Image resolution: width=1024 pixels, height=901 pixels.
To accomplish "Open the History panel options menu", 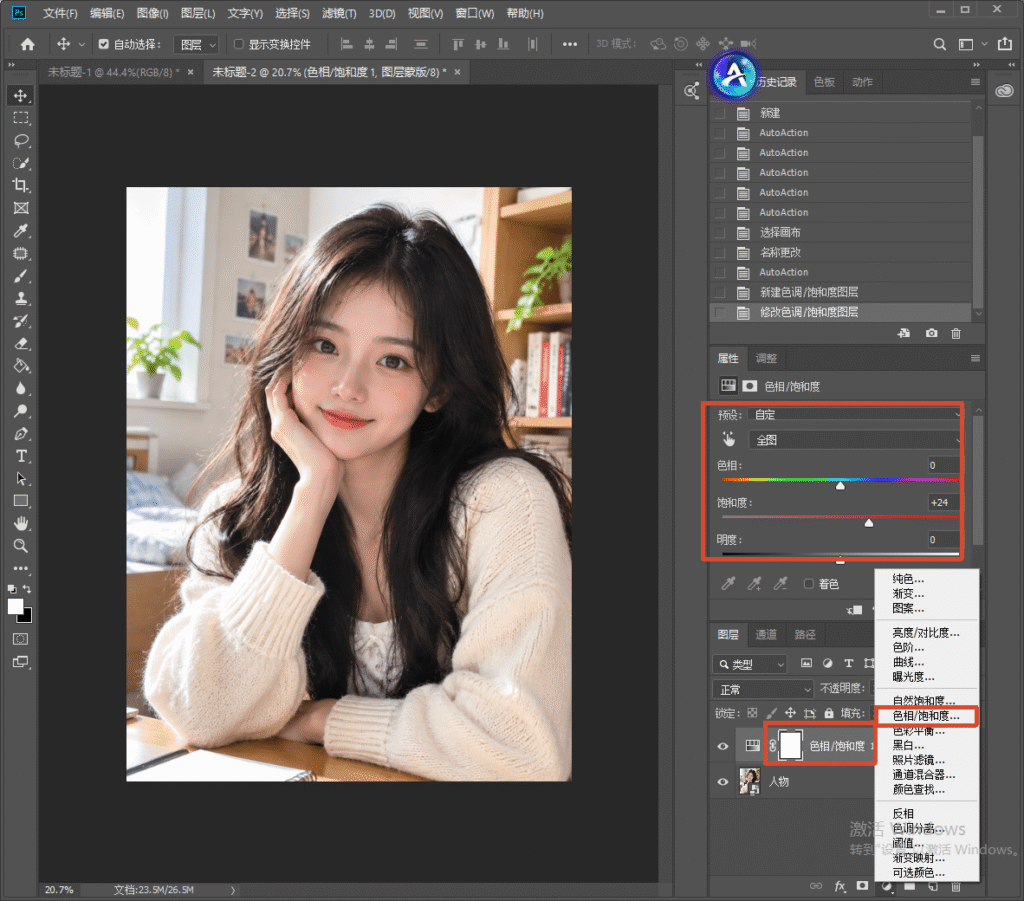I will (x=975, y=82).
